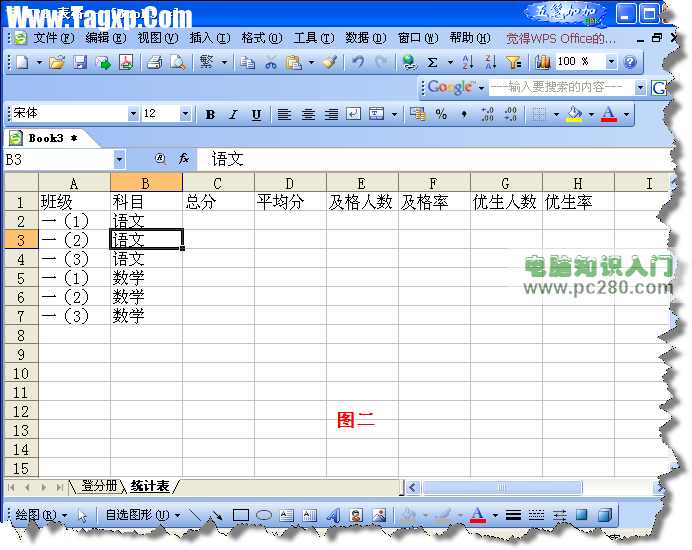Screen dimensions: 692x550
Task: Open file using folder icon
Action: [57, 62]
